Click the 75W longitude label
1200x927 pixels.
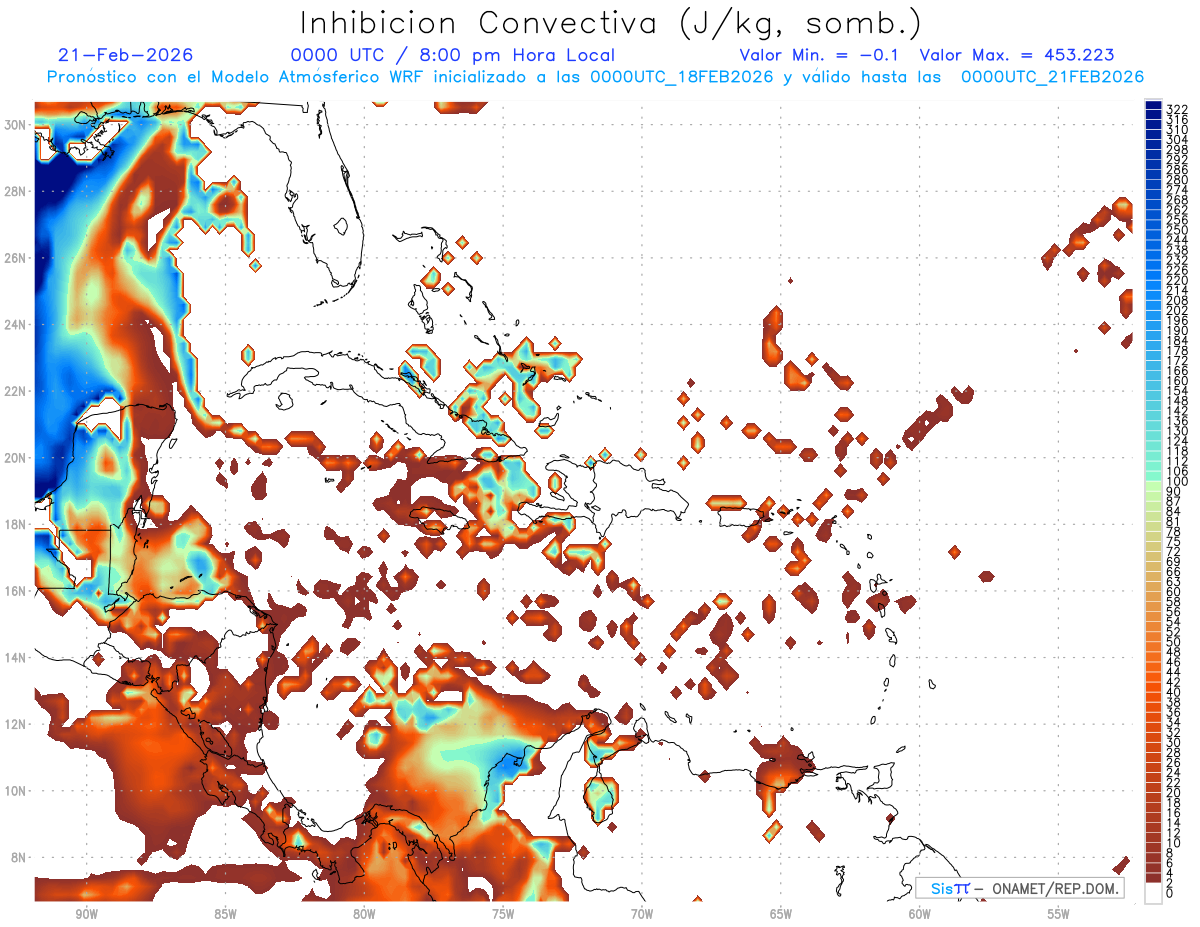click(x=503, y=914)
